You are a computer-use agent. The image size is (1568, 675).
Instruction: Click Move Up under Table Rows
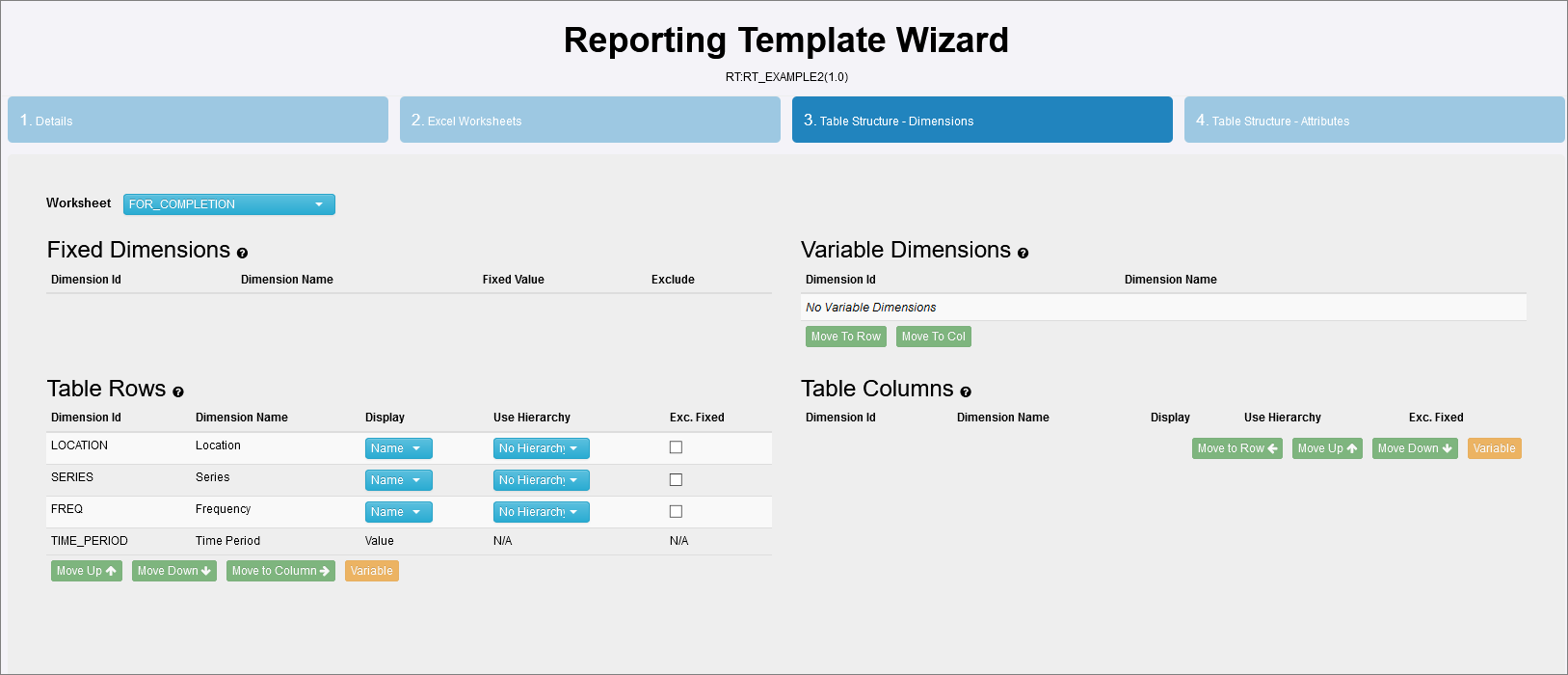click(86, 571)
